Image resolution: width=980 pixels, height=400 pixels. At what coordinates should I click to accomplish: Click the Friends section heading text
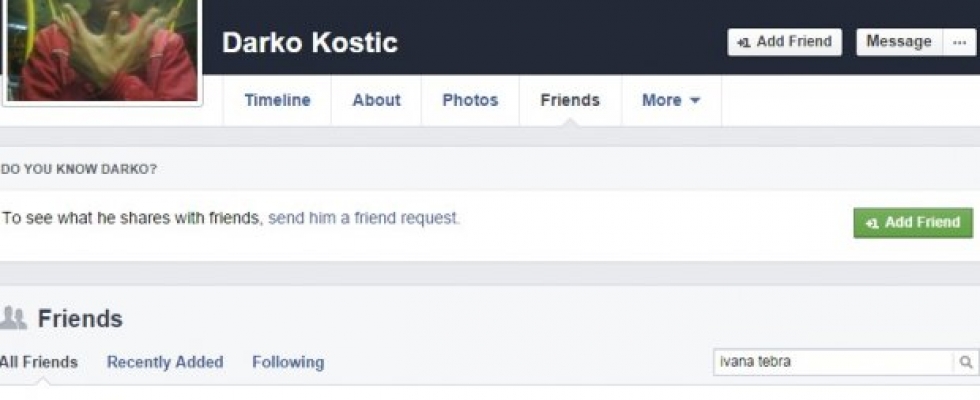80,319
